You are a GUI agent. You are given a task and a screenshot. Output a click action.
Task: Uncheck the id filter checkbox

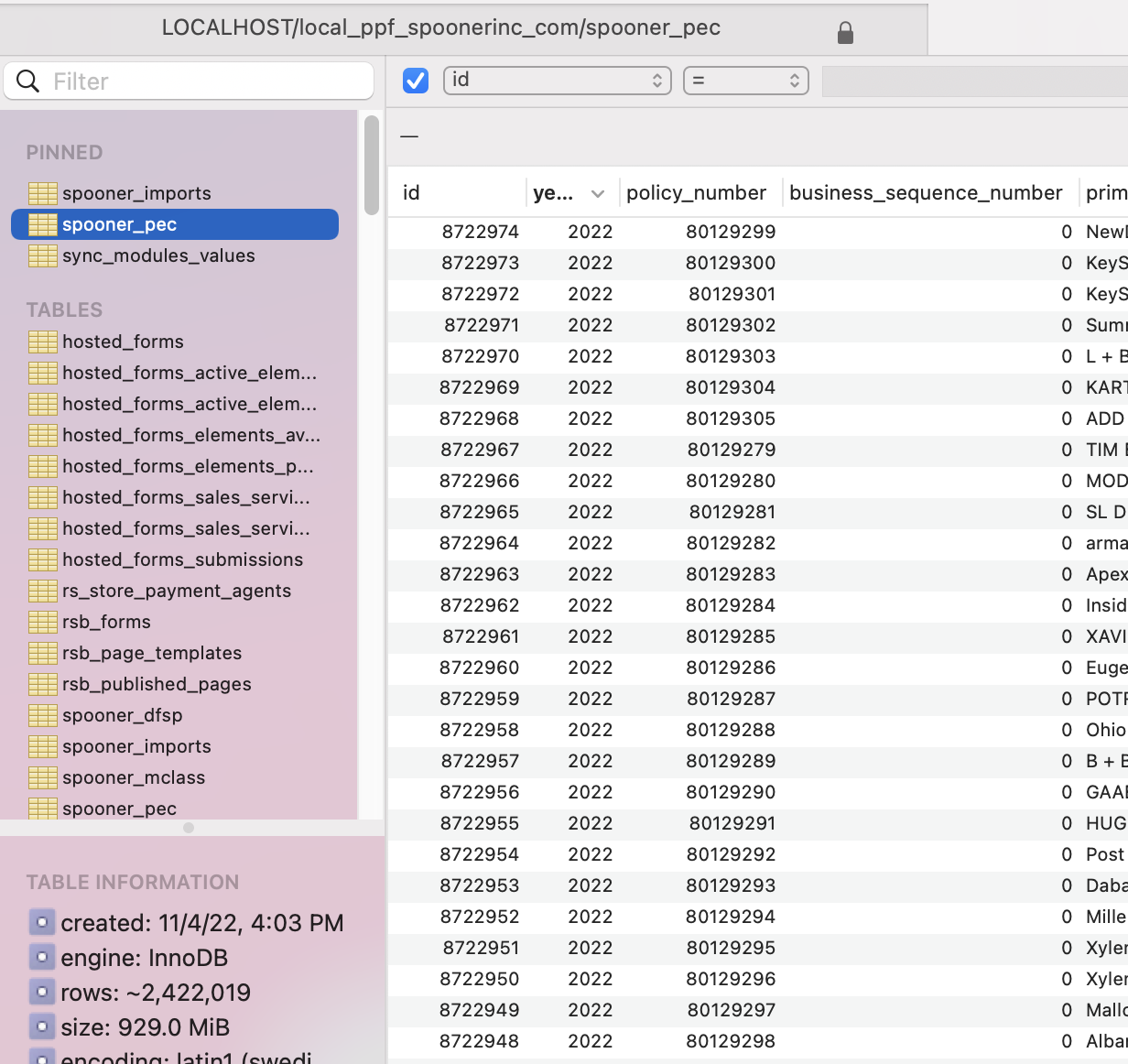416,81
